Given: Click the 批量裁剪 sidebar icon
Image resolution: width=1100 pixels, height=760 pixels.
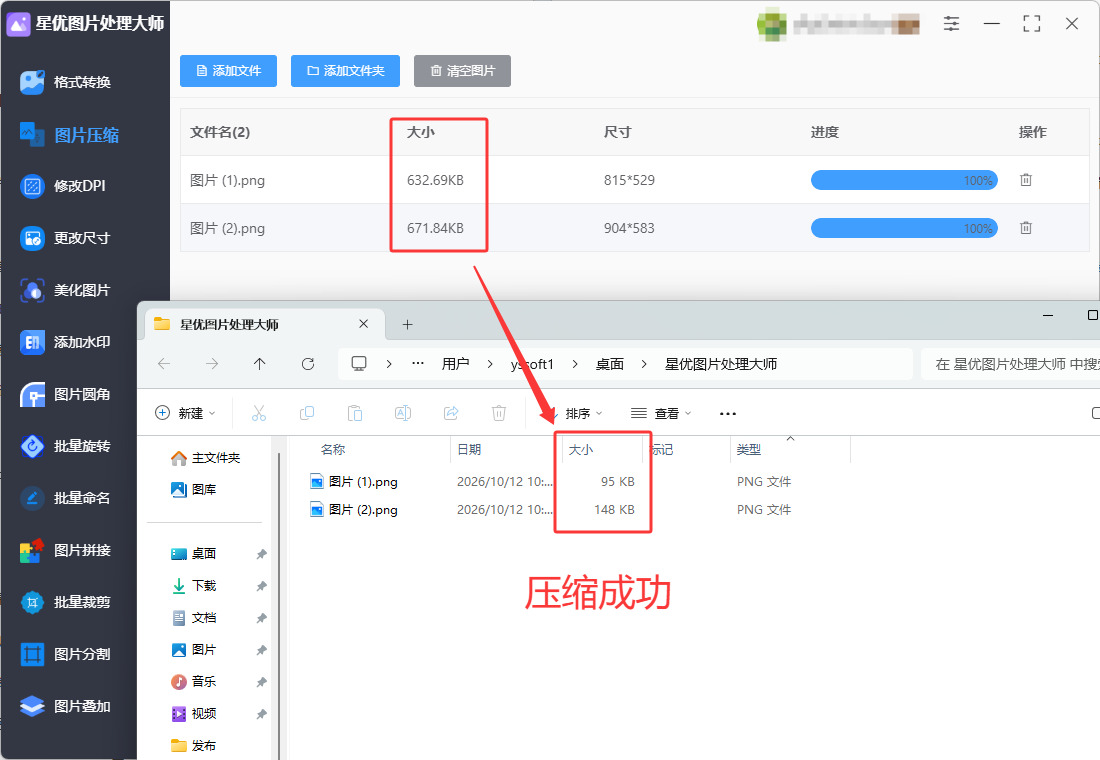Looking at the screenshot, I should click(32, 602).
